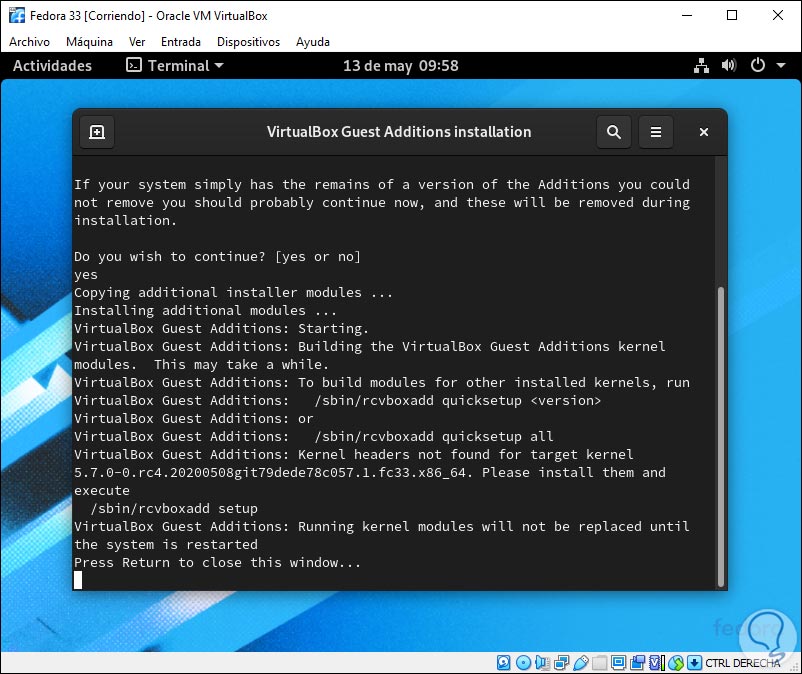
Task: Click the 'Kernel headers not found' message line
Action: 353,454
